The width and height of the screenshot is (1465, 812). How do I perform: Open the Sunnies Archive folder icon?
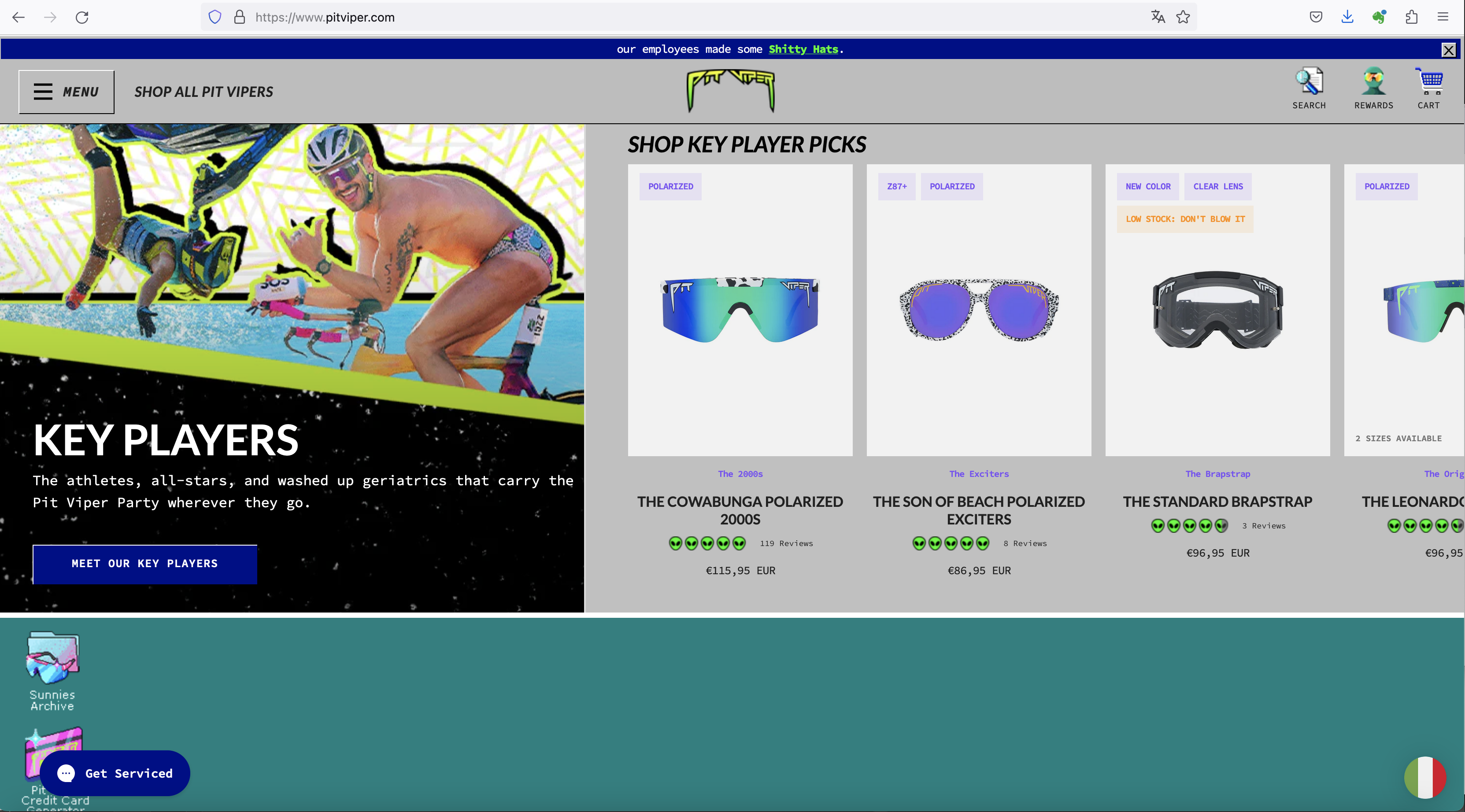(52, 658)
